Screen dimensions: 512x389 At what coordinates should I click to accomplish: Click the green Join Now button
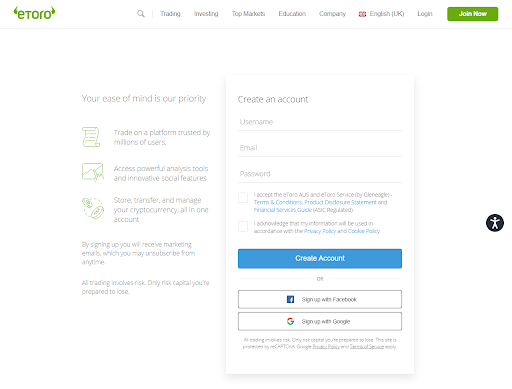(x=472, y=14)
